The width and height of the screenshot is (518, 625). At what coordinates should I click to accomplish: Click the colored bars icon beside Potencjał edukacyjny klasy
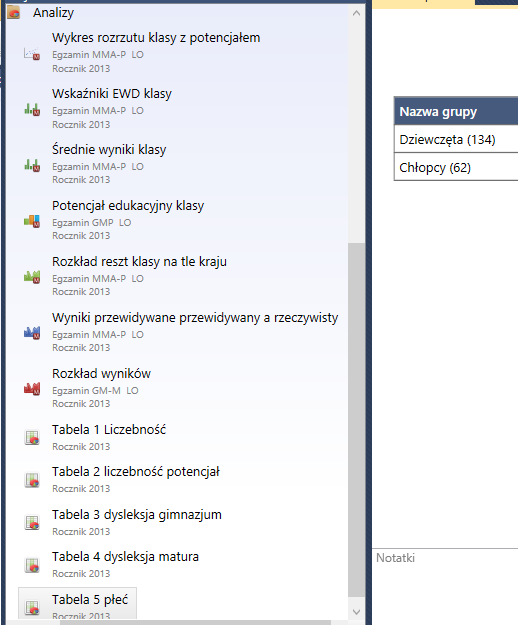click(32, 221)
